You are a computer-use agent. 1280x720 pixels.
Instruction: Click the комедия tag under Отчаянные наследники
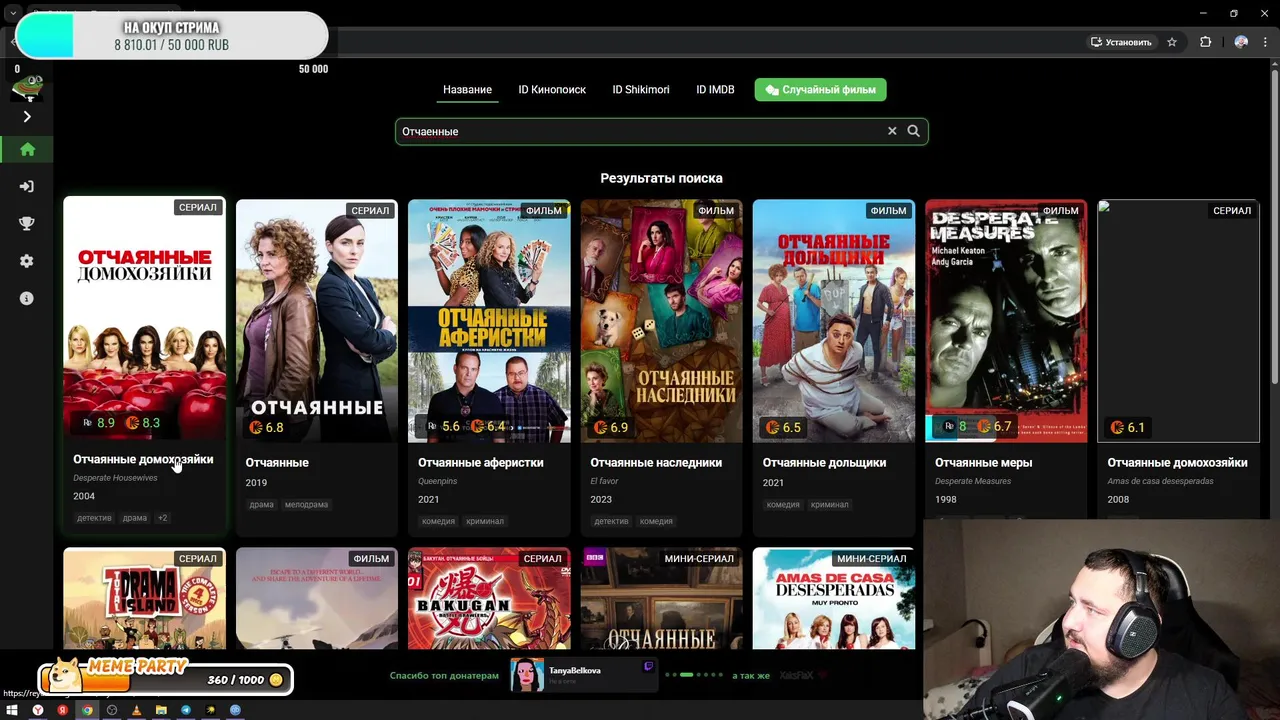[656, 521]
